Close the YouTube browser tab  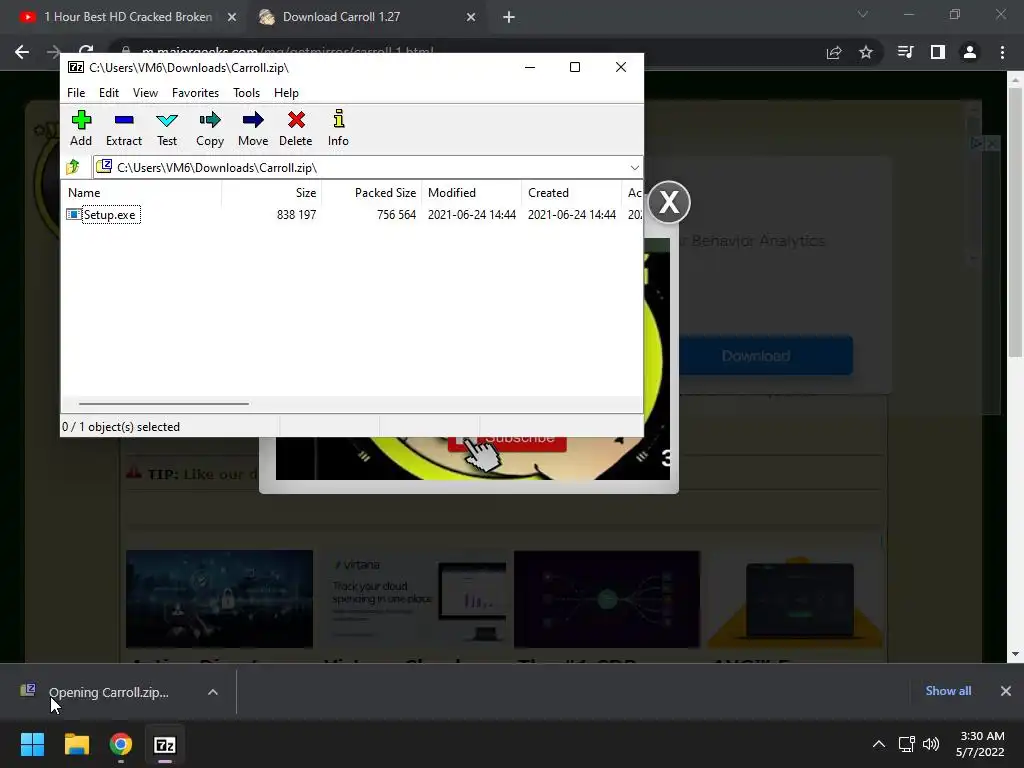point(232,17)
